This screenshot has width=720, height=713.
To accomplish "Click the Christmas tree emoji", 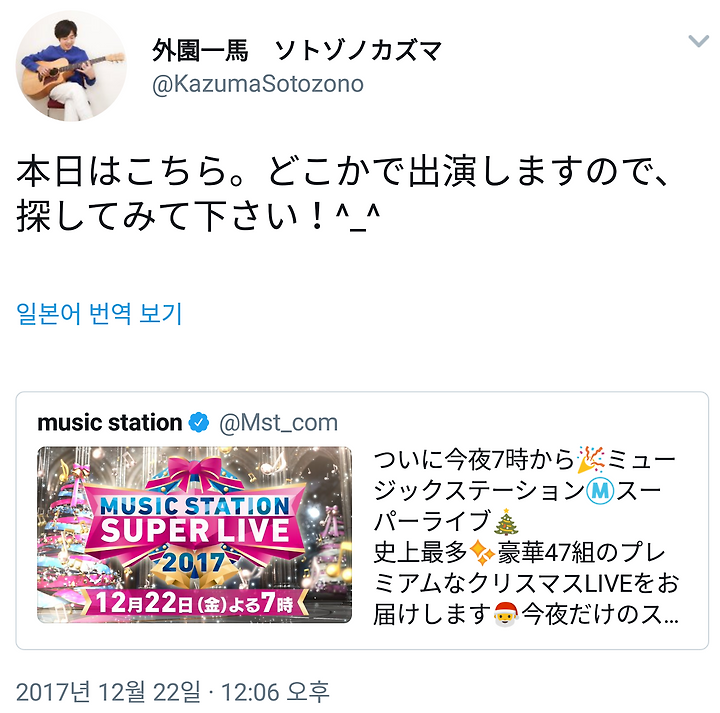I will tap(506, 522).
